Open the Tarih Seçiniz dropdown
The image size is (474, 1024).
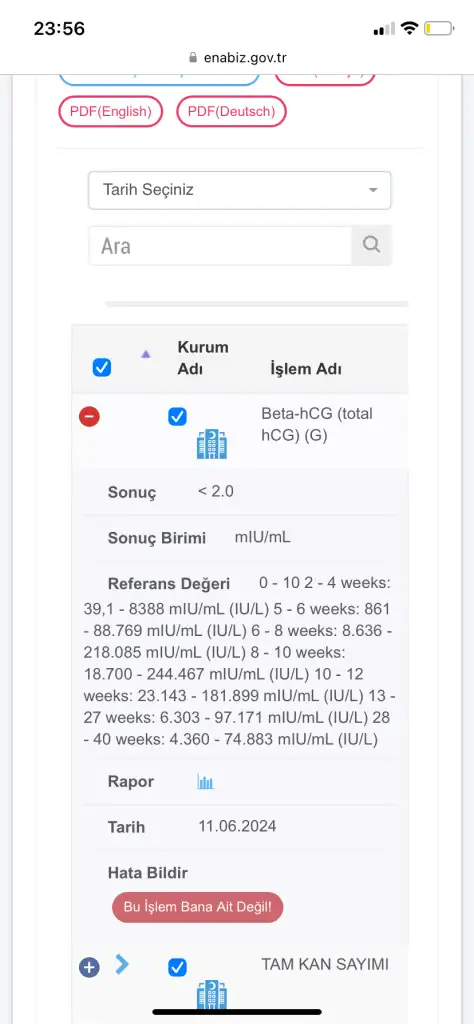click(x=240, y=190)
